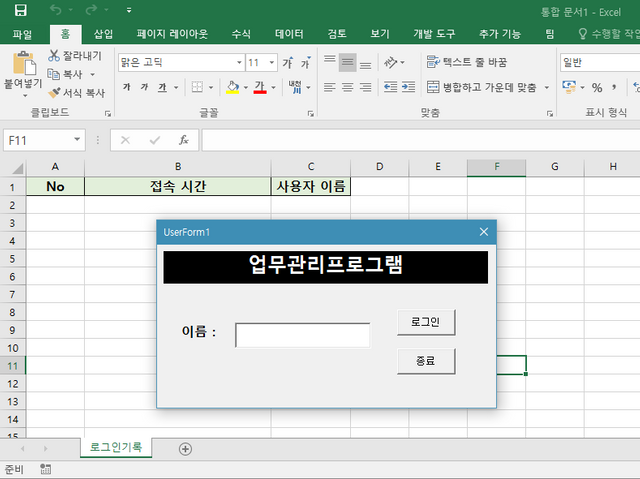Click the Copy (복사) icon
This screenshot has width=640, height=479.
point(53,74)
